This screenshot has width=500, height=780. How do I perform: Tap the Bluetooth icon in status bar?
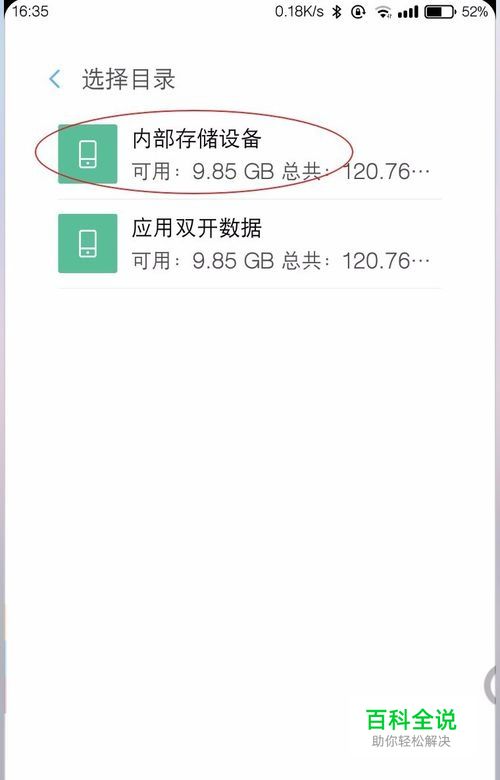pyautogui.click(x=337, y=11)
